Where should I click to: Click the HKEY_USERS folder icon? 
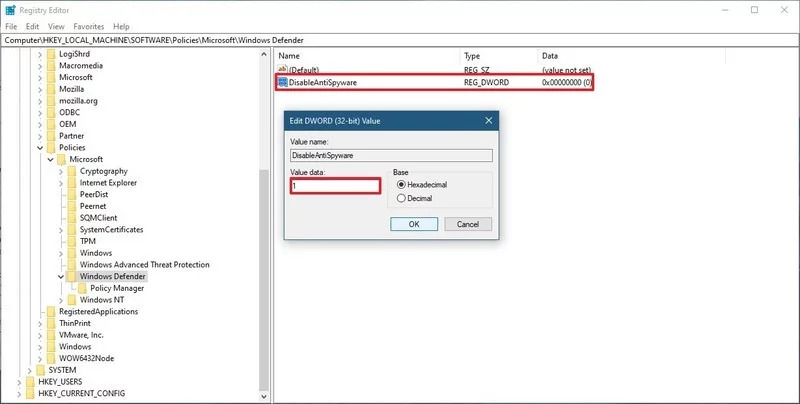click(28, 381)
